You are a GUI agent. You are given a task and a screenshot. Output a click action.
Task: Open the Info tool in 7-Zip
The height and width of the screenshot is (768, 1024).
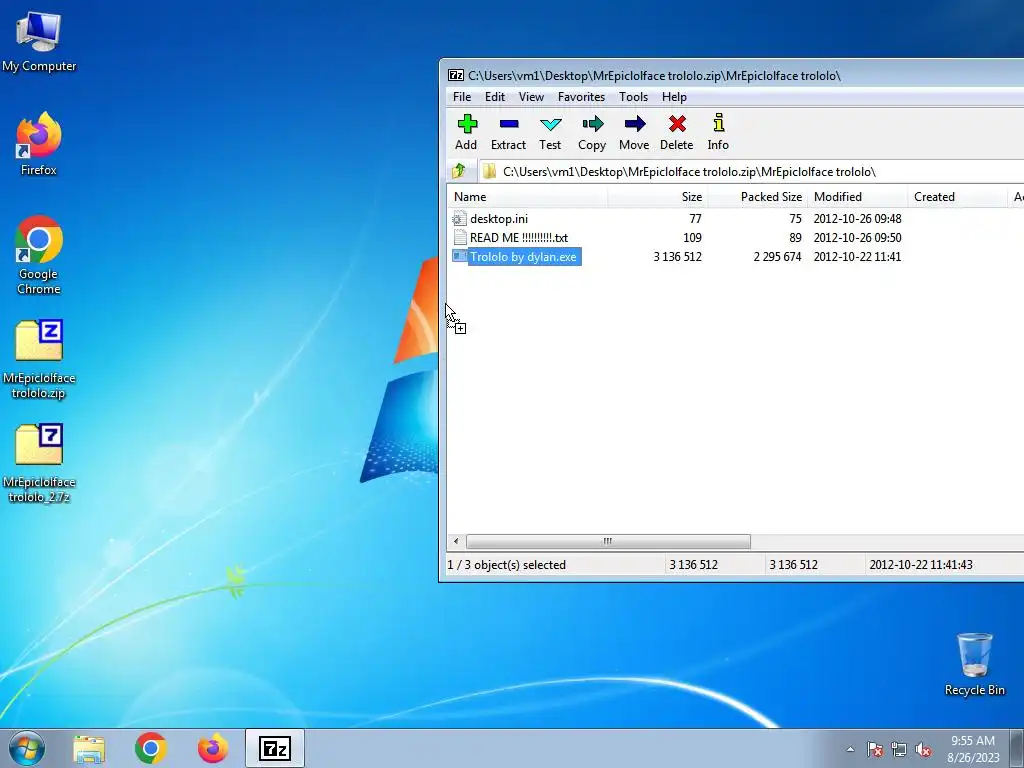coord(718,123)
